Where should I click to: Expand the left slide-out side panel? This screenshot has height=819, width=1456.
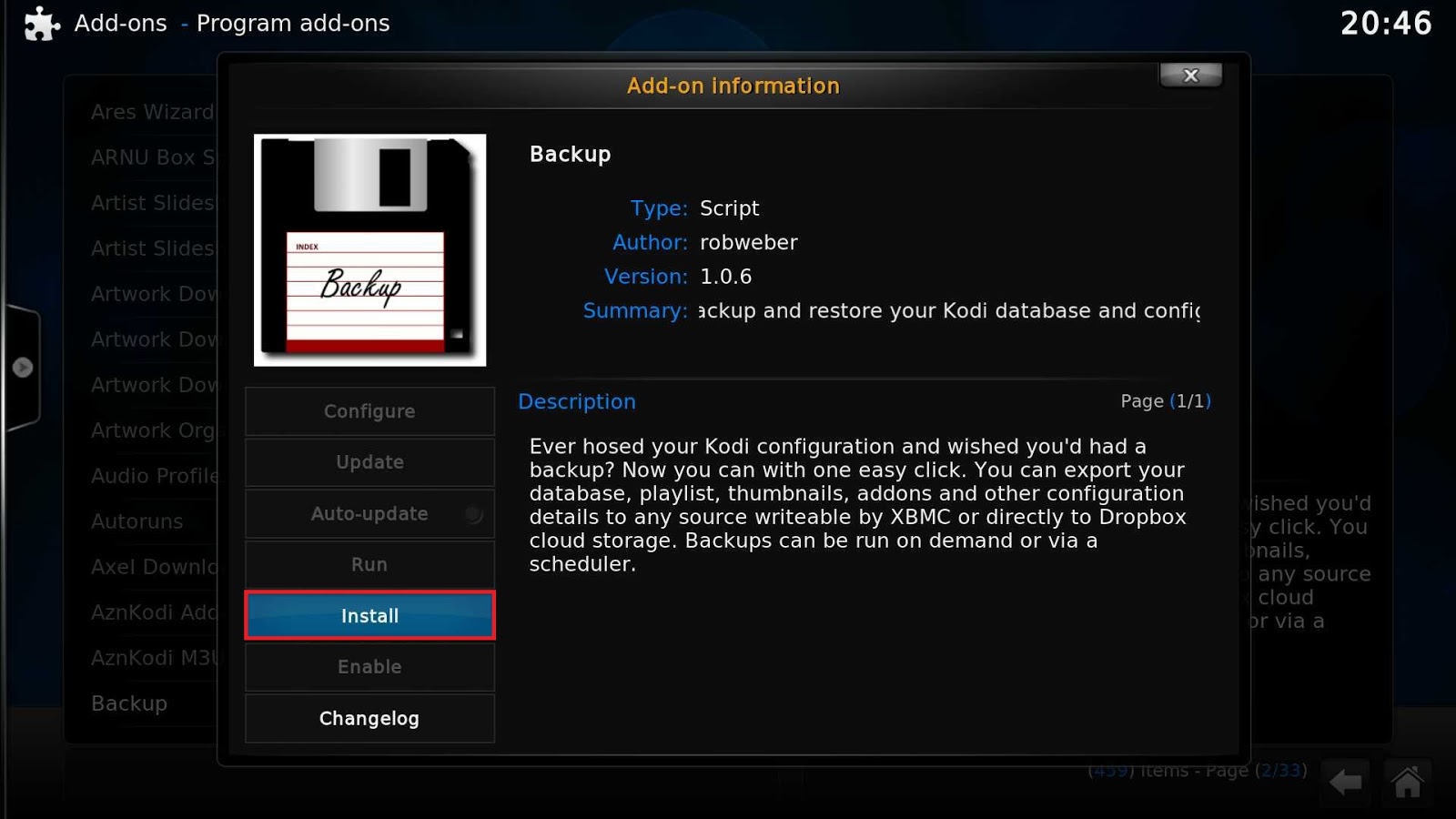tap(23, 367)
